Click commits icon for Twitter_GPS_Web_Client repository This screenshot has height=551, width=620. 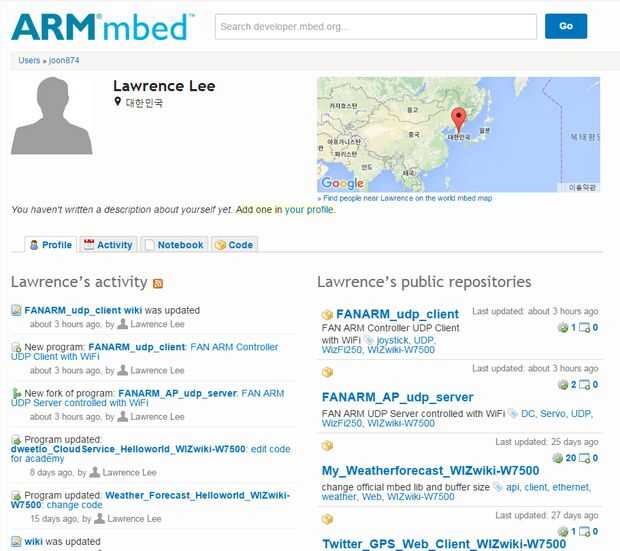tap(563, 532)
